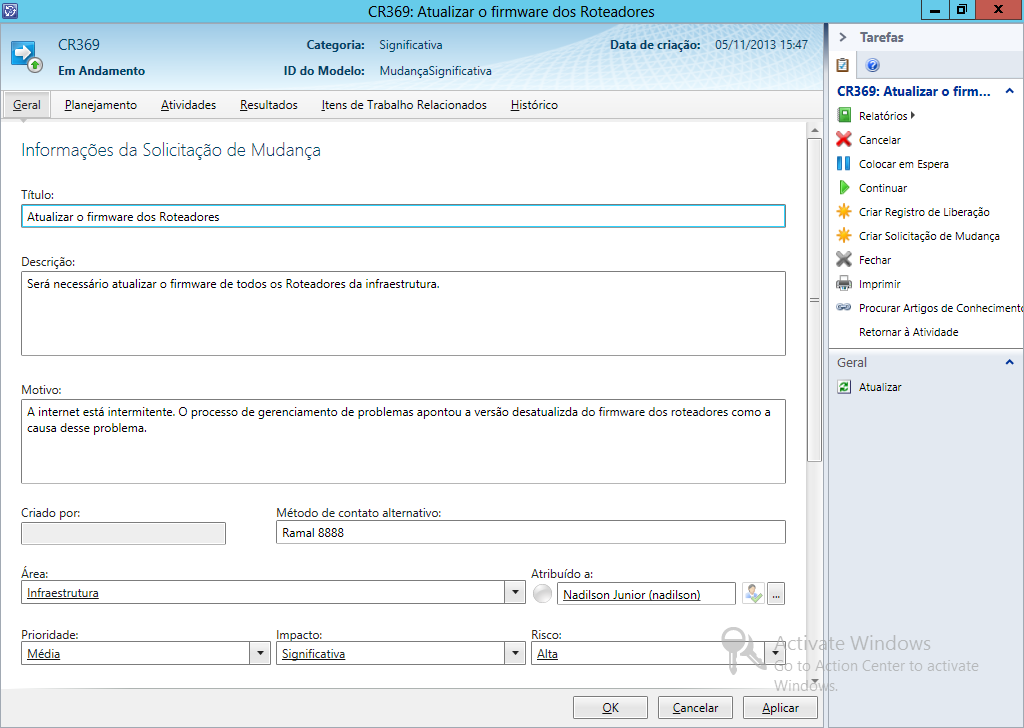Click the presence status circle beside Nadilson Junior
This screenshot has height=728, width=1024.
click(542, 593)
